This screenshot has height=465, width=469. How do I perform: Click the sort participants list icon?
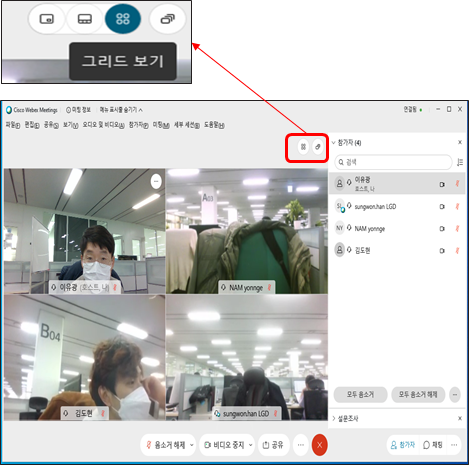[460, 162]
